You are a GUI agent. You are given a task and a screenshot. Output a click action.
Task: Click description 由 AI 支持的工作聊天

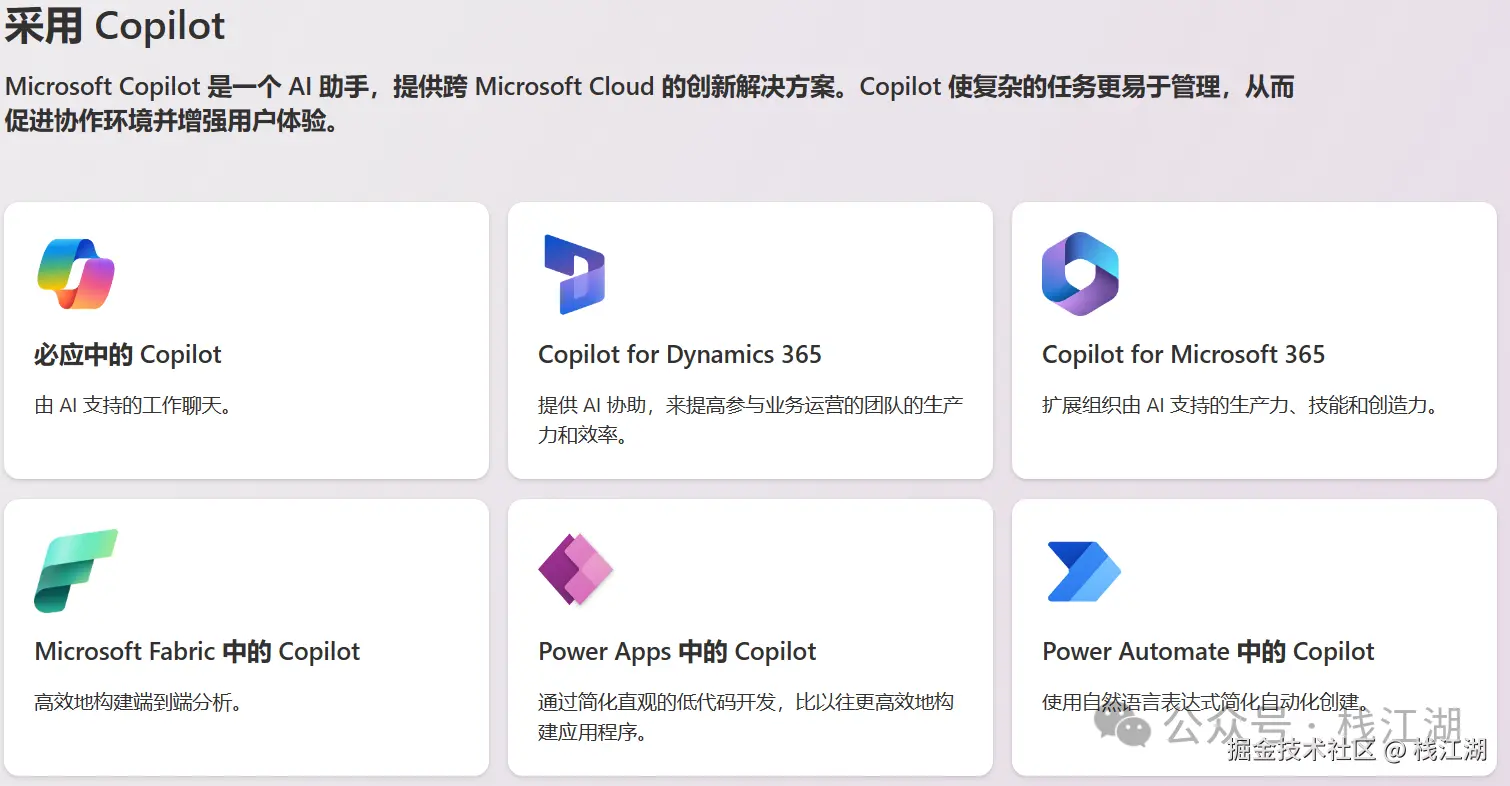(x=133, y=406)
